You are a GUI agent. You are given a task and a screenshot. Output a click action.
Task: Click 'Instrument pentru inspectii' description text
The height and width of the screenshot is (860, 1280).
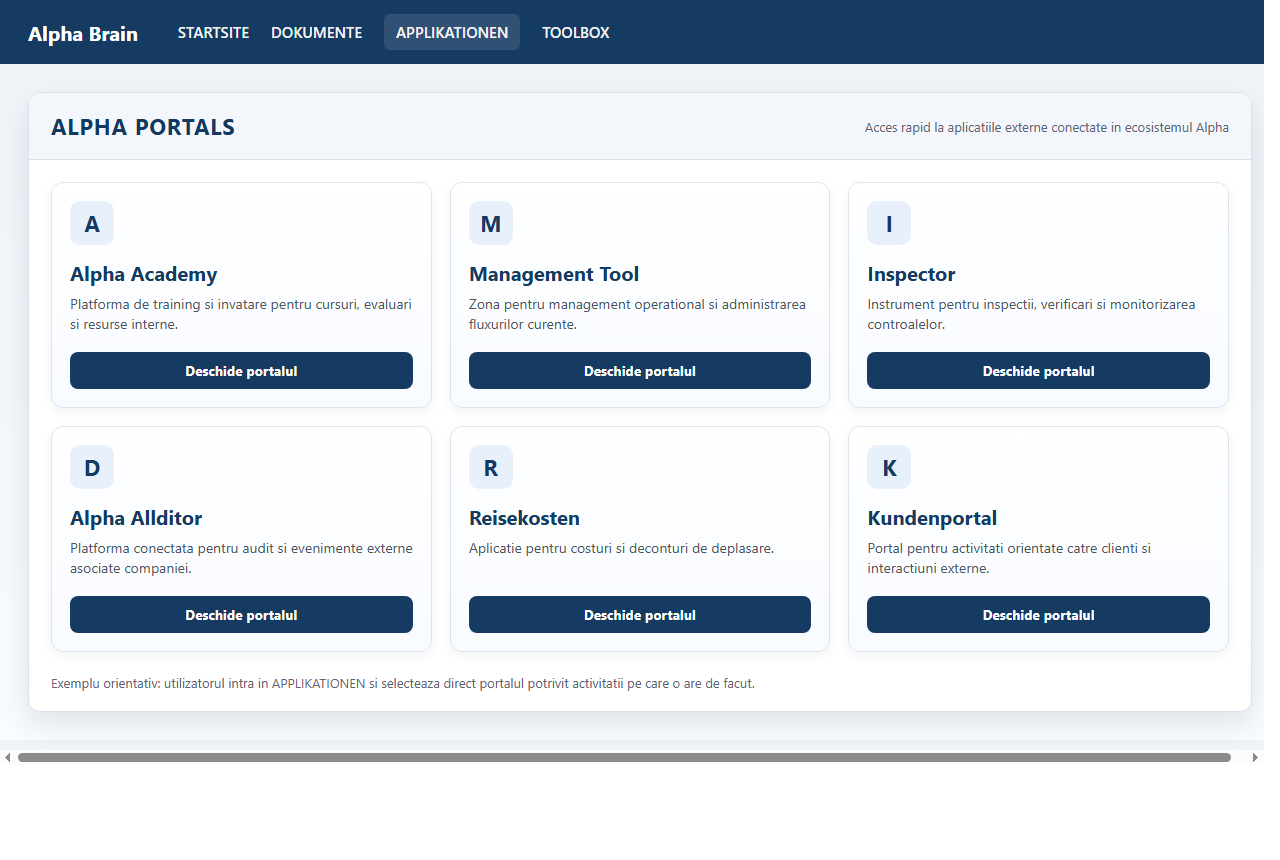(1031, 314)
